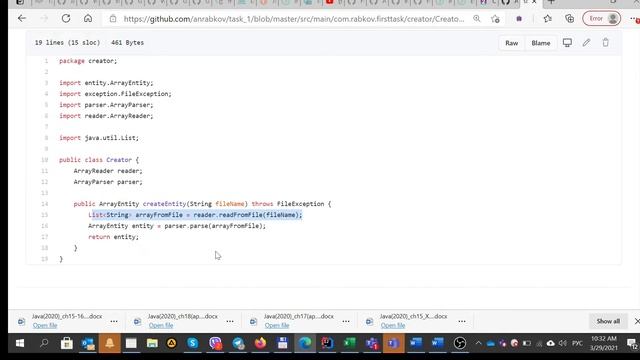Screen dimensions: 640x360
Task: Switch to Microsoft Edge in taskbar
Action: [305, 343]
